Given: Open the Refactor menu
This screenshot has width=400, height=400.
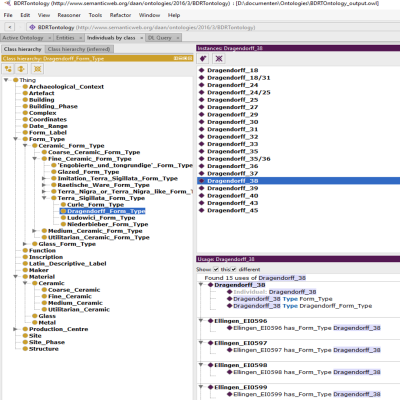Looking at the screenshot, I should pyautogui.click(x=120, y=15).
